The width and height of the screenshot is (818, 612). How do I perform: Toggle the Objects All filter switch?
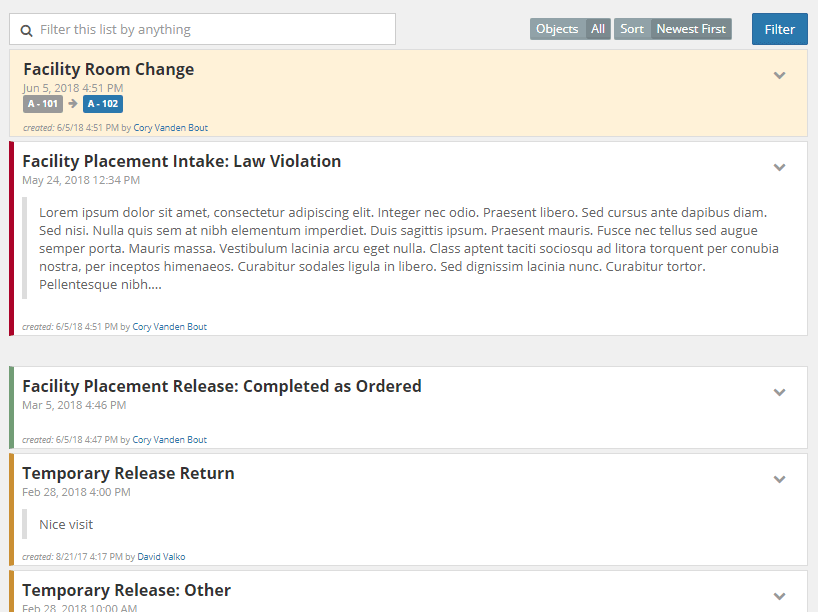click(570, 29)
